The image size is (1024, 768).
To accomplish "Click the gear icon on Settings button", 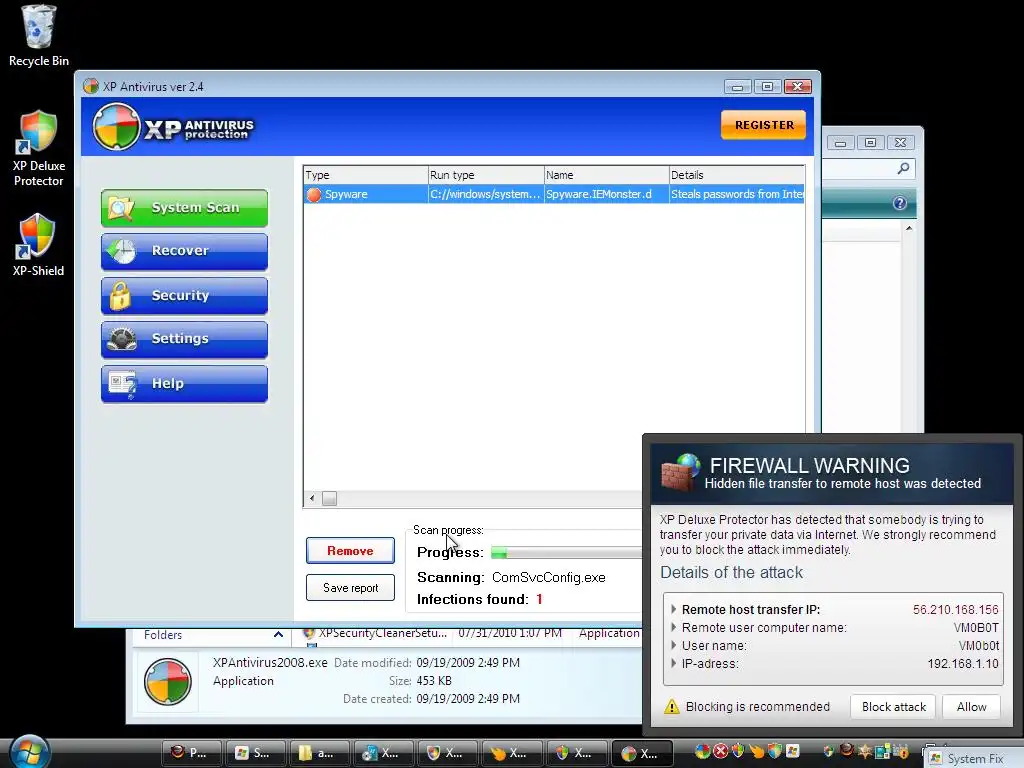I will pyautogui.click(x=121, y=339).
